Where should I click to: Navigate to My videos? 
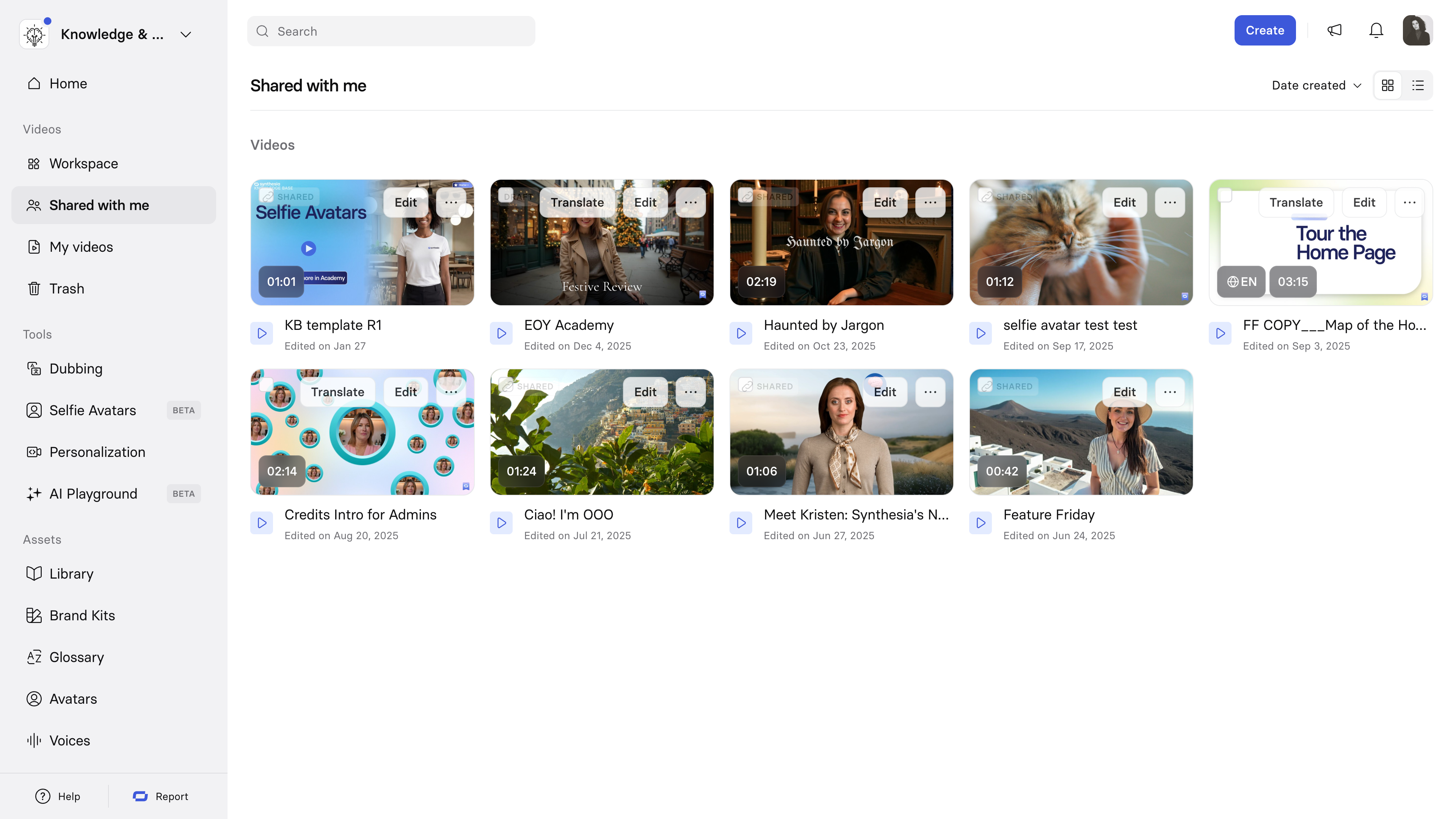pyautogui.click(x=81, y=247)
